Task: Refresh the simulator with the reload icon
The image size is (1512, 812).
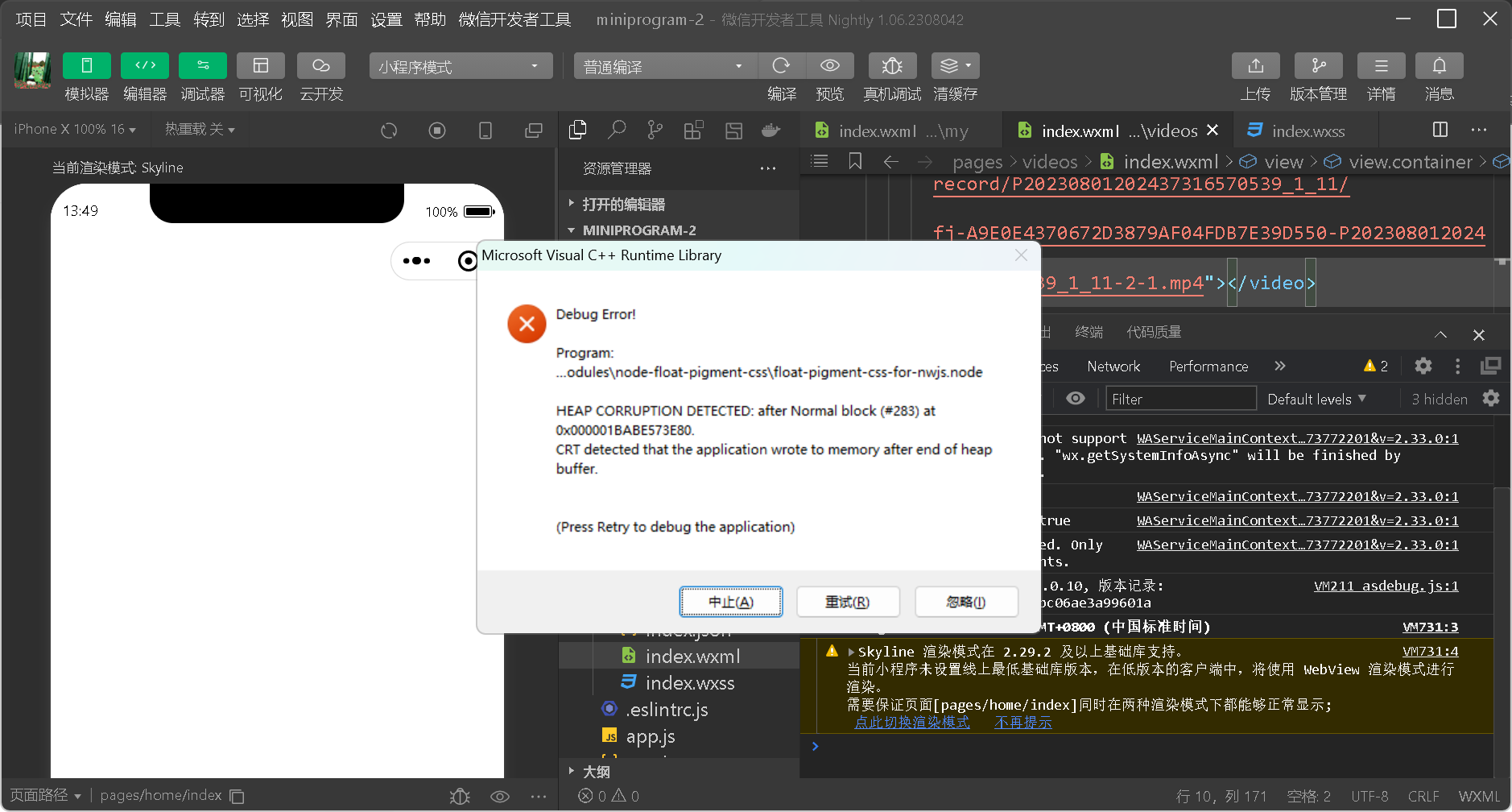Action: click(x=389, y=130)
